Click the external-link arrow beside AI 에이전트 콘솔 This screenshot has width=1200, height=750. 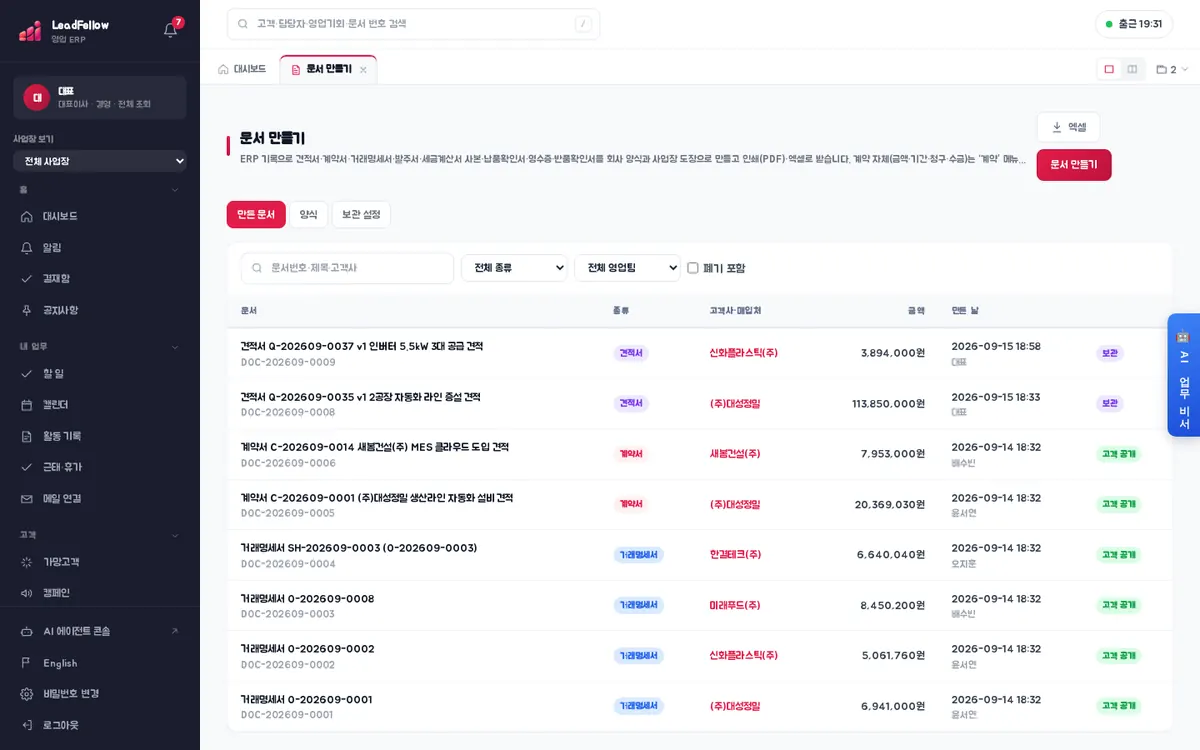point(175,631)
